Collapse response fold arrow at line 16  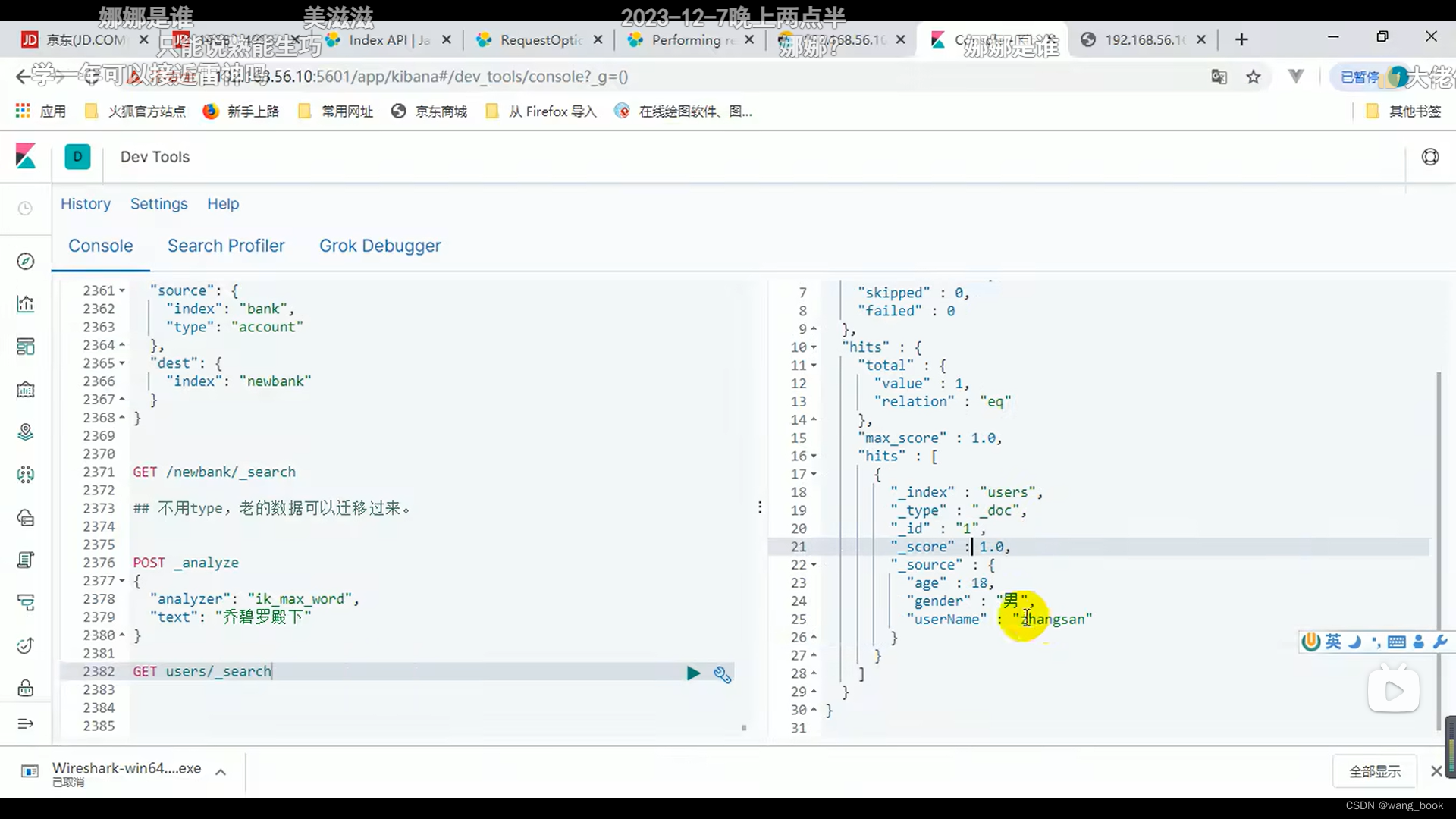[814, 457]
